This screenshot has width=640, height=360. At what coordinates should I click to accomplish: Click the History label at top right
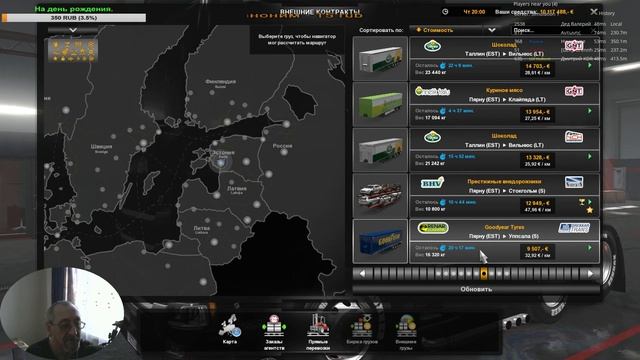(x=607, y=13)
